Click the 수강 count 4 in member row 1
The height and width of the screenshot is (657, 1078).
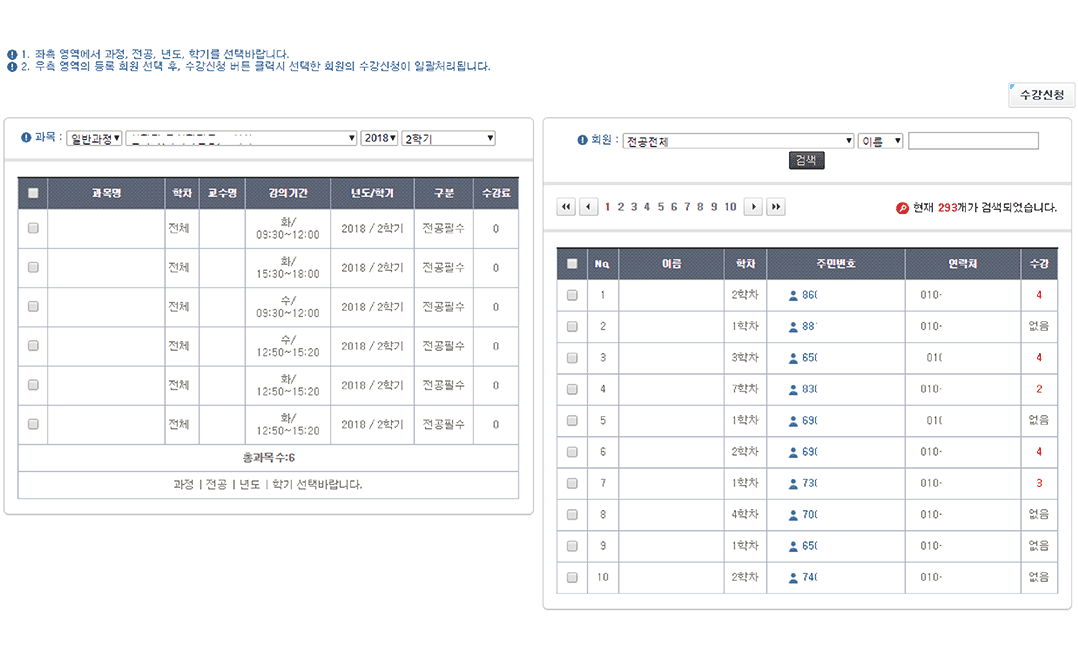pyautogui.click(x=1039, y=295)
